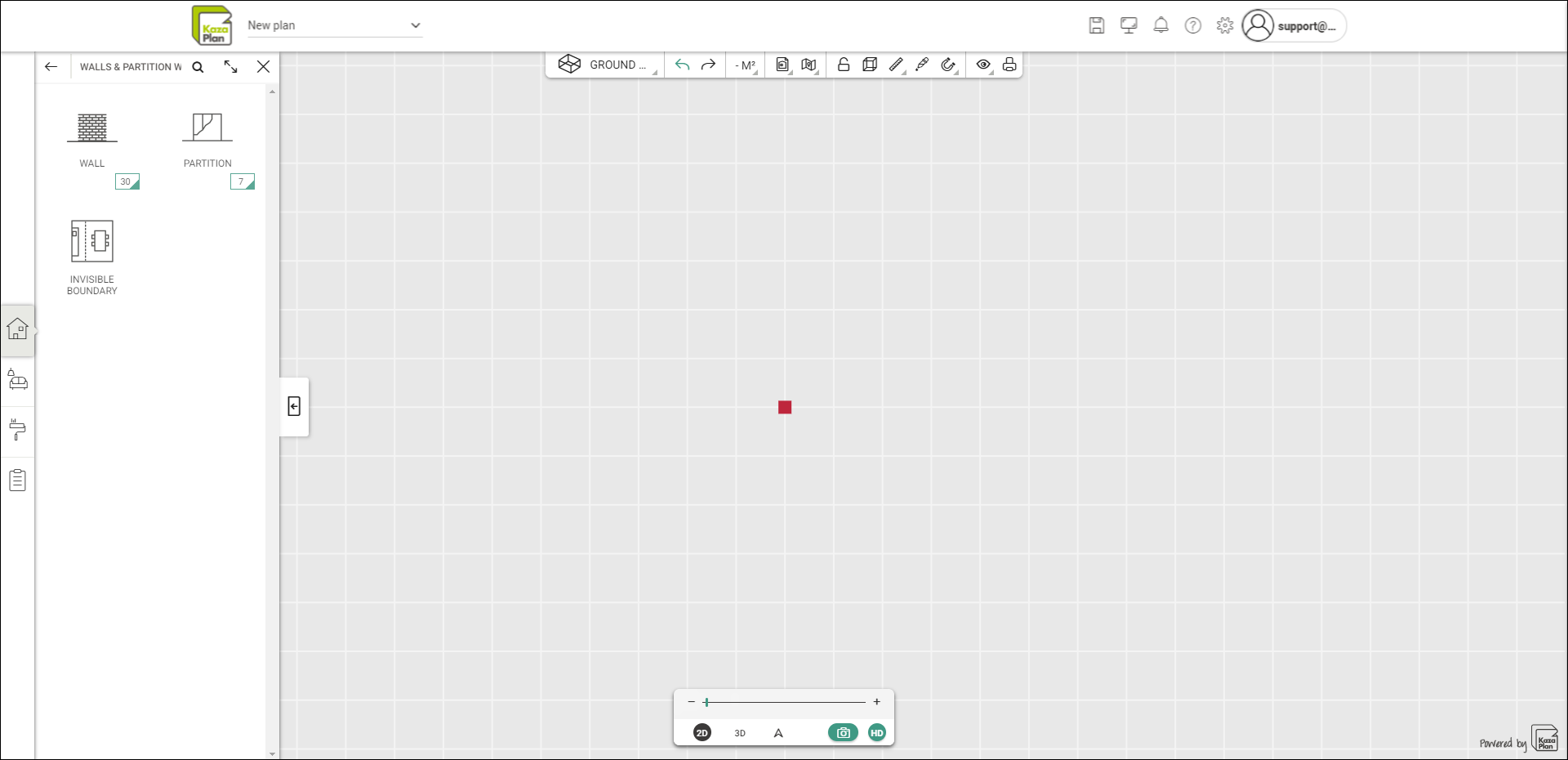Click the red center point marker
The width and height of the screenshot is (1568, 760).
[785, 407]
